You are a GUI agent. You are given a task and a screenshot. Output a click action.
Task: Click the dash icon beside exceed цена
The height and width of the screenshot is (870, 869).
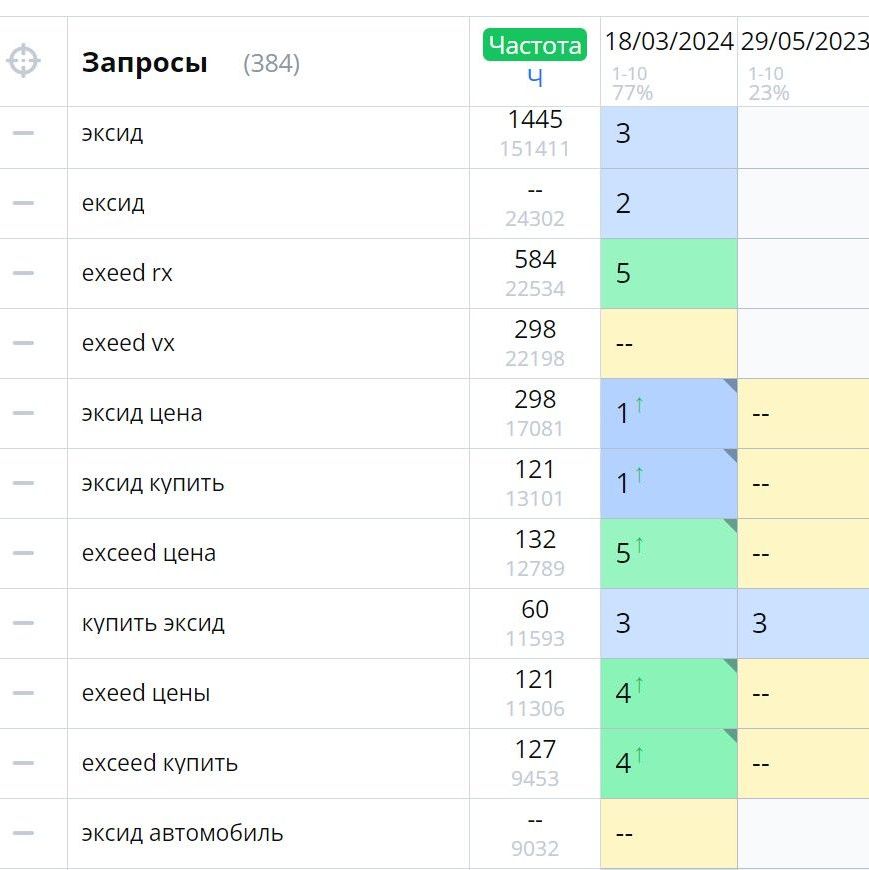point(23,553)
